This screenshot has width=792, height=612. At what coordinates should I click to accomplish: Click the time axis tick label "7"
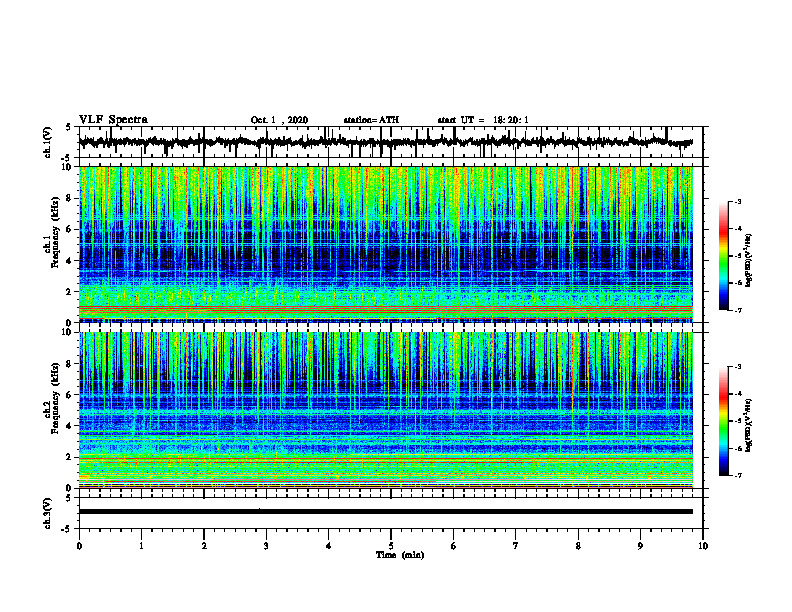pyautogui.click(x=516, y=546)
